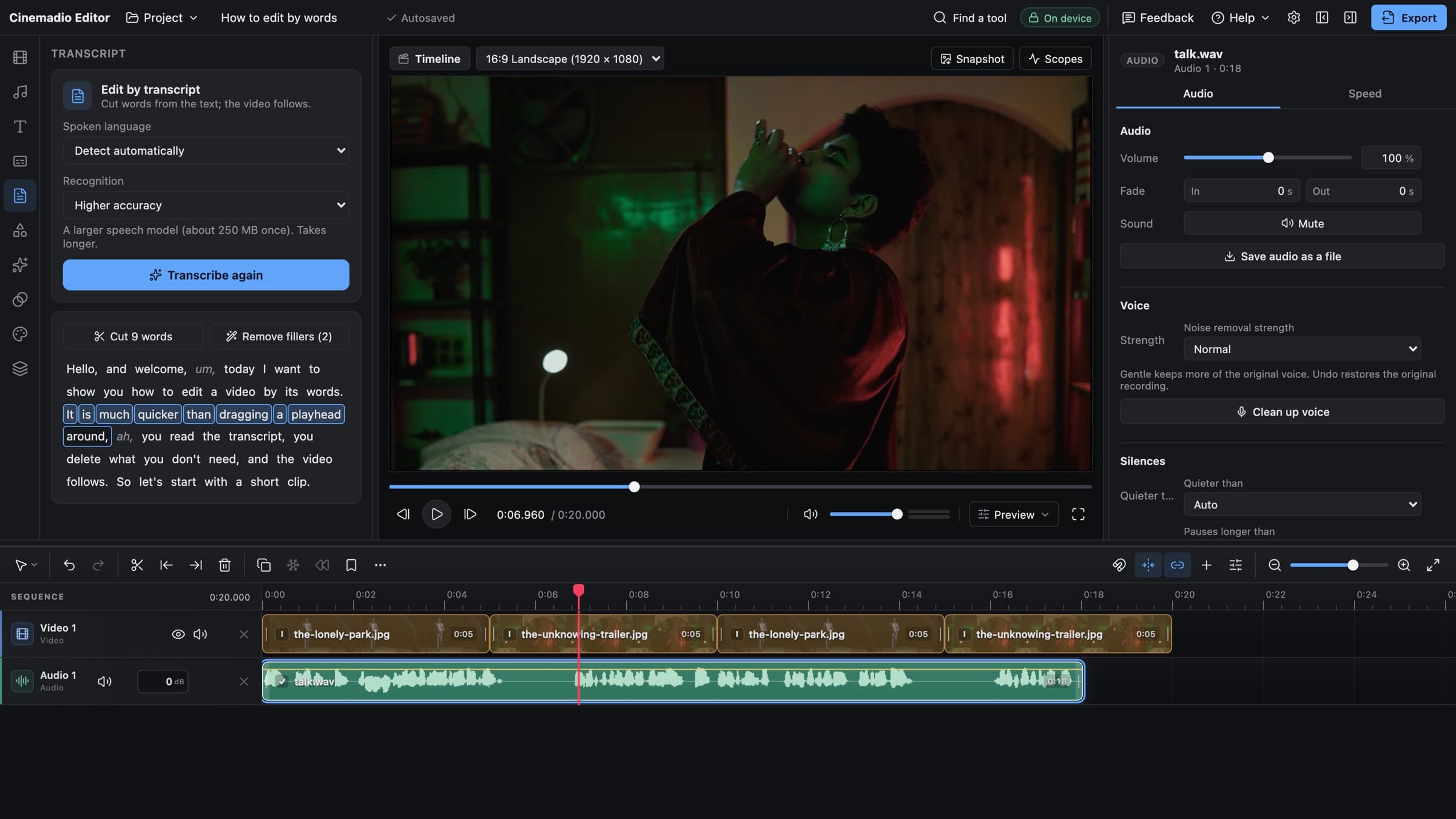Click the timeline zoom-out magnifier
Viewport: 1456px width, 819px height.
[1275, 565]
